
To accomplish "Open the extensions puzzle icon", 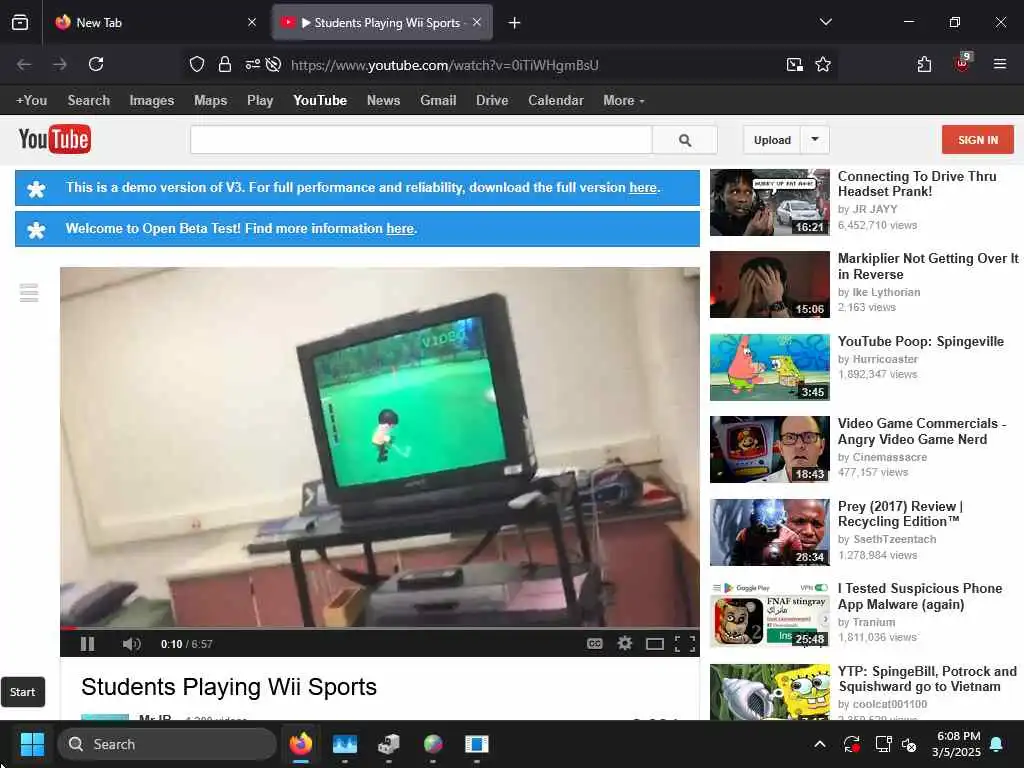I will [x=924, y=64].
